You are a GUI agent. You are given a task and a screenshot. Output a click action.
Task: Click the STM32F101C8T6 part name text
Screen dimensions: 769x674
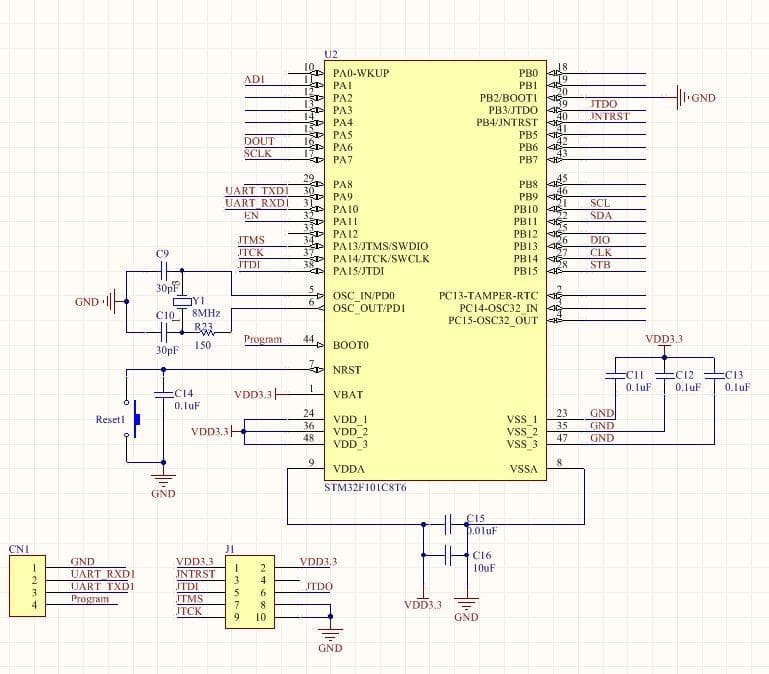click(365, 488)
